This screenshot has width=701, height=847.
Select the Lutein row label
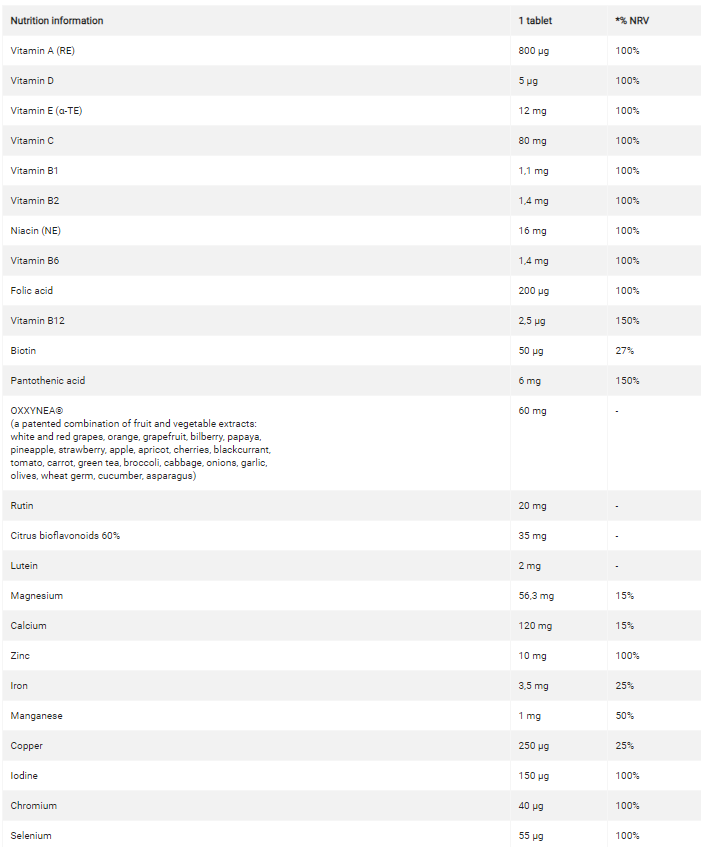click(x=24, y=566)
